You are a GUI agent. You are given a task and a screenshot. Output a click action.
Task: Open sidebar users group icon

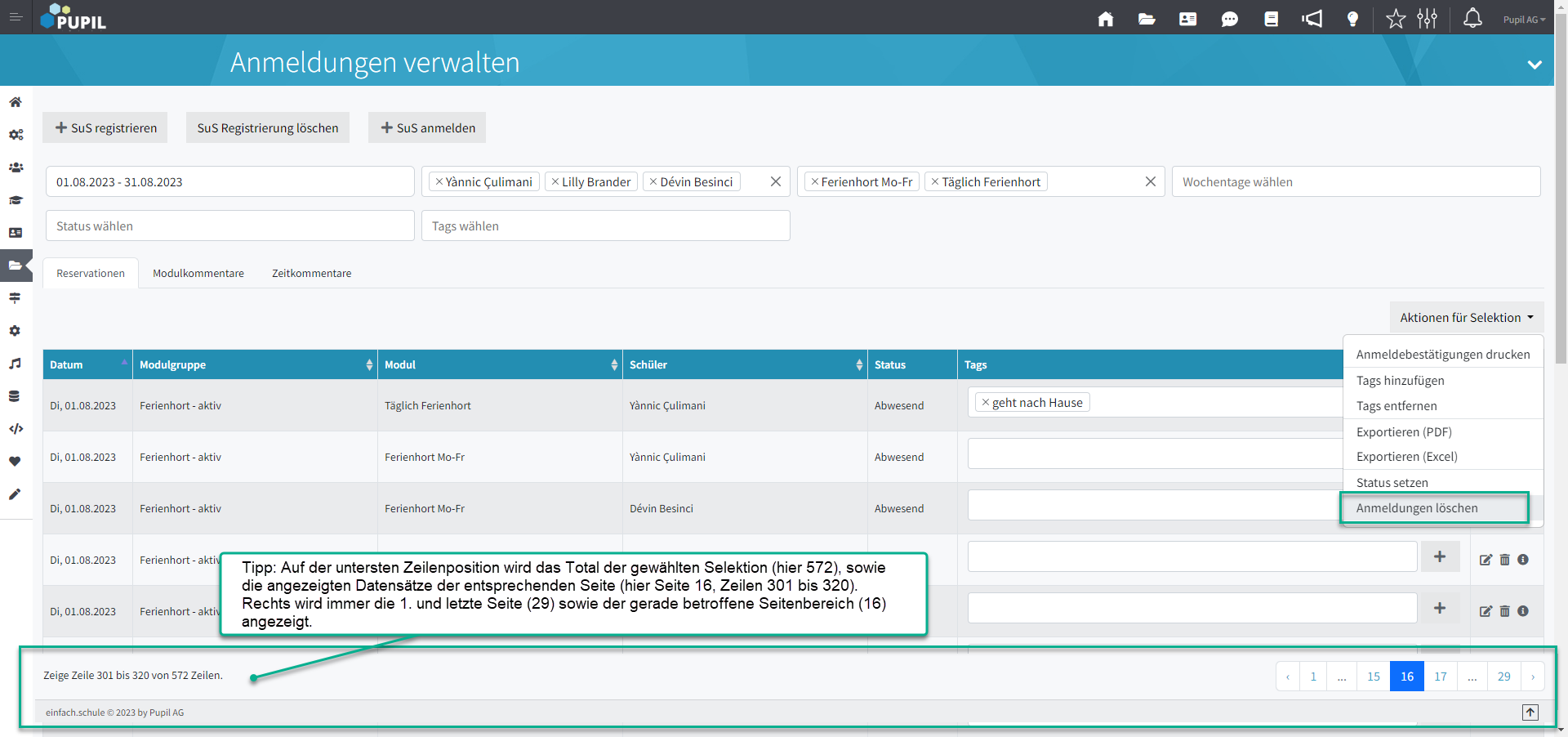click(16, 167)
